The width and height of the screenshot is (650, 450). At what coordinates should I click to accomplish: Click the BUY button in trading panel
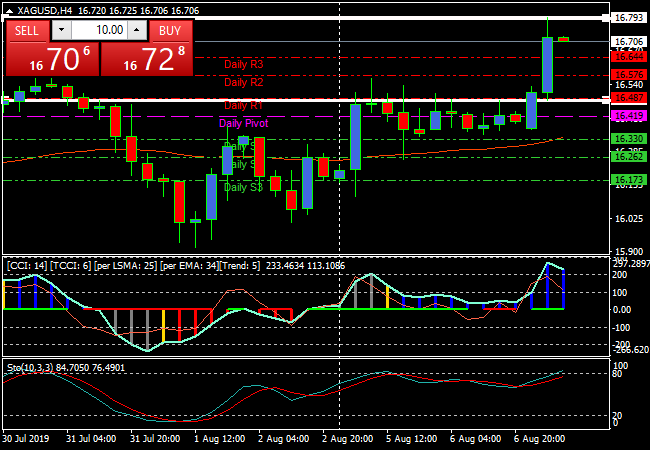170,30
